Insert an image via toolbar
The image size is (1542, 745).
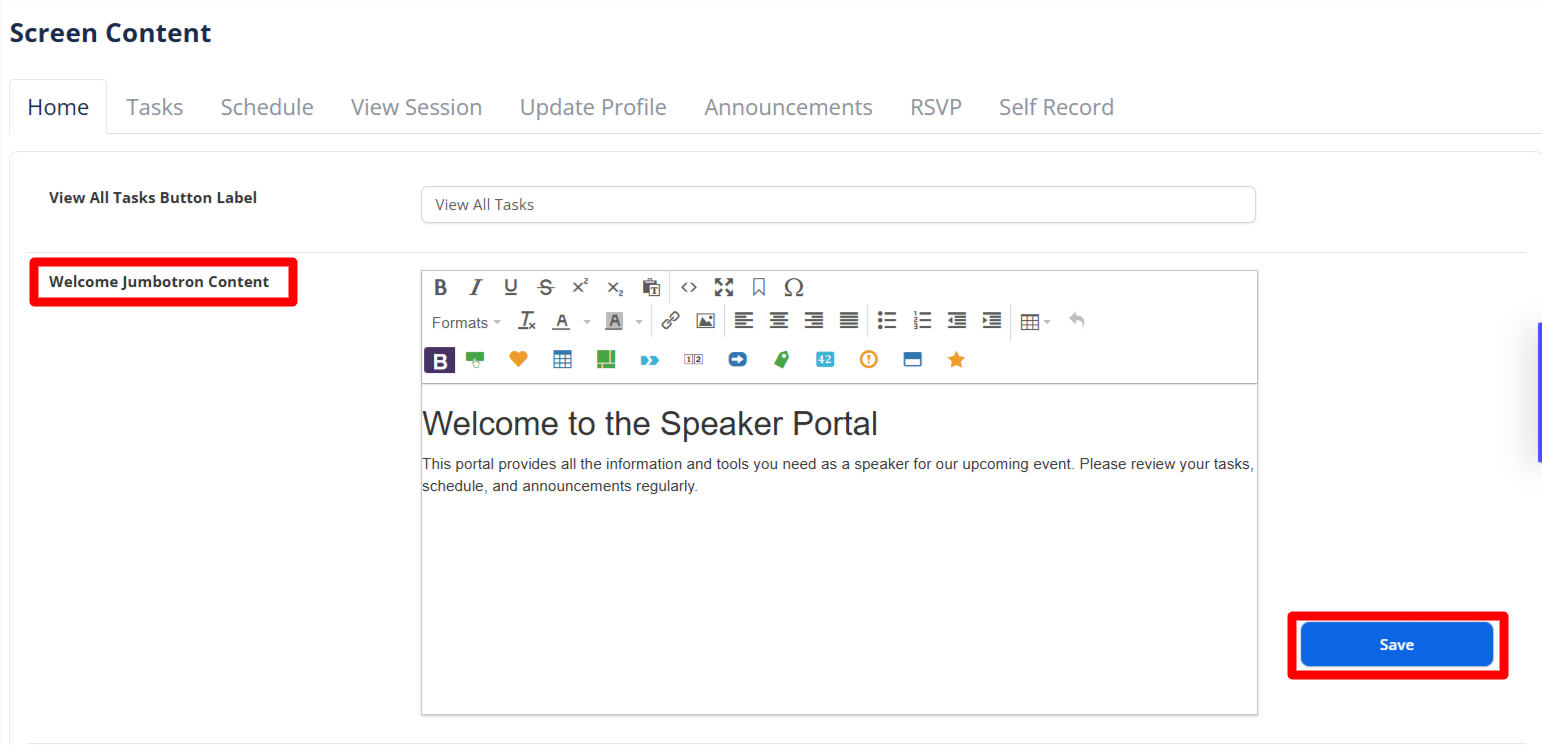pyautogui.click(x=705, y=321)
